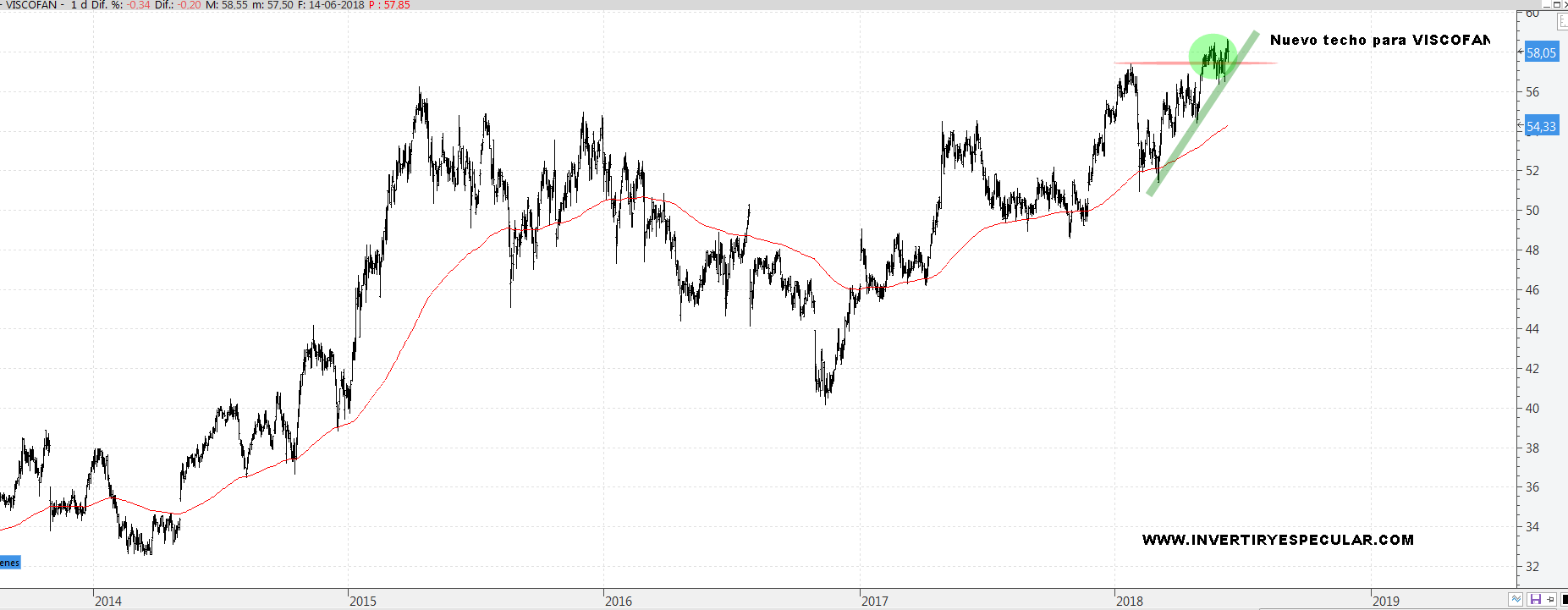Click the 46 level on price axis
The height and width of the screenshot is (610, 1568).
click(1532, 289)
